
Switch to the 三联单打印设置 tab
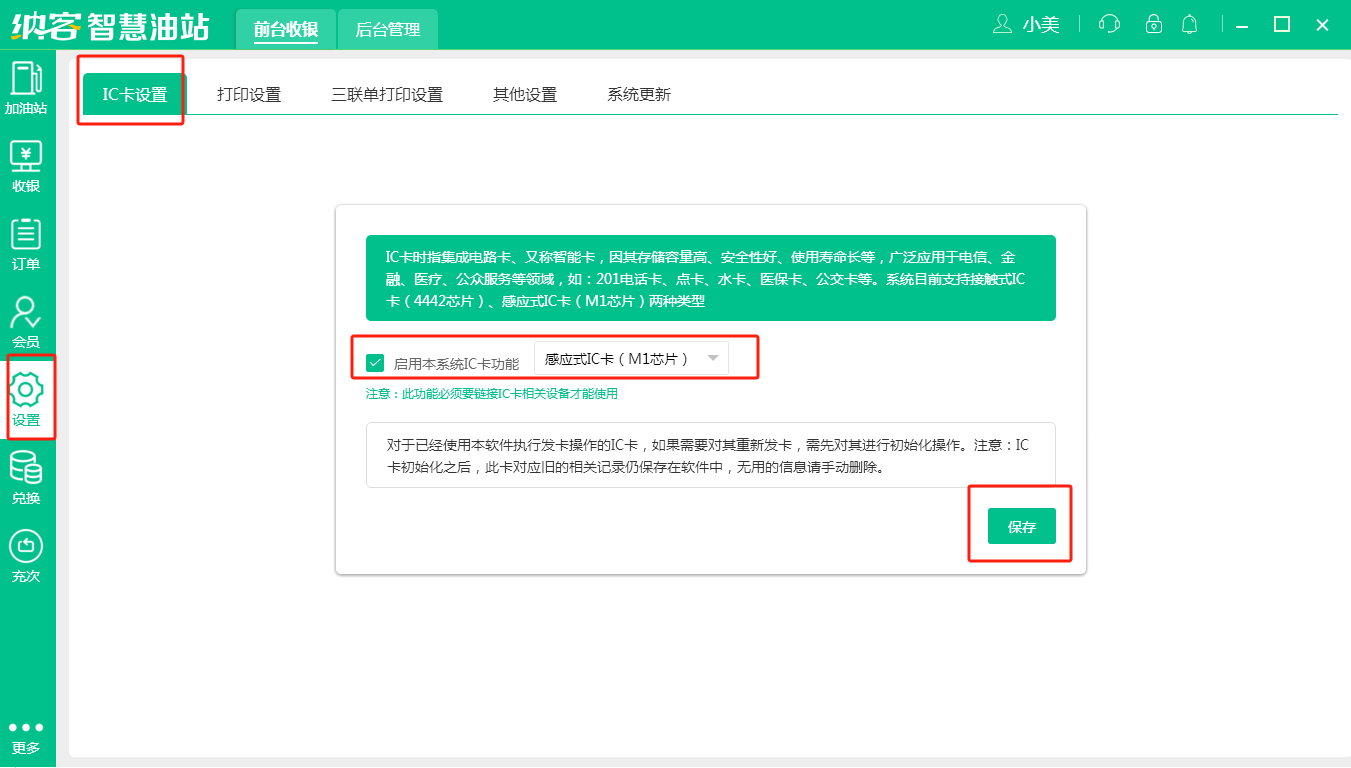387,95
